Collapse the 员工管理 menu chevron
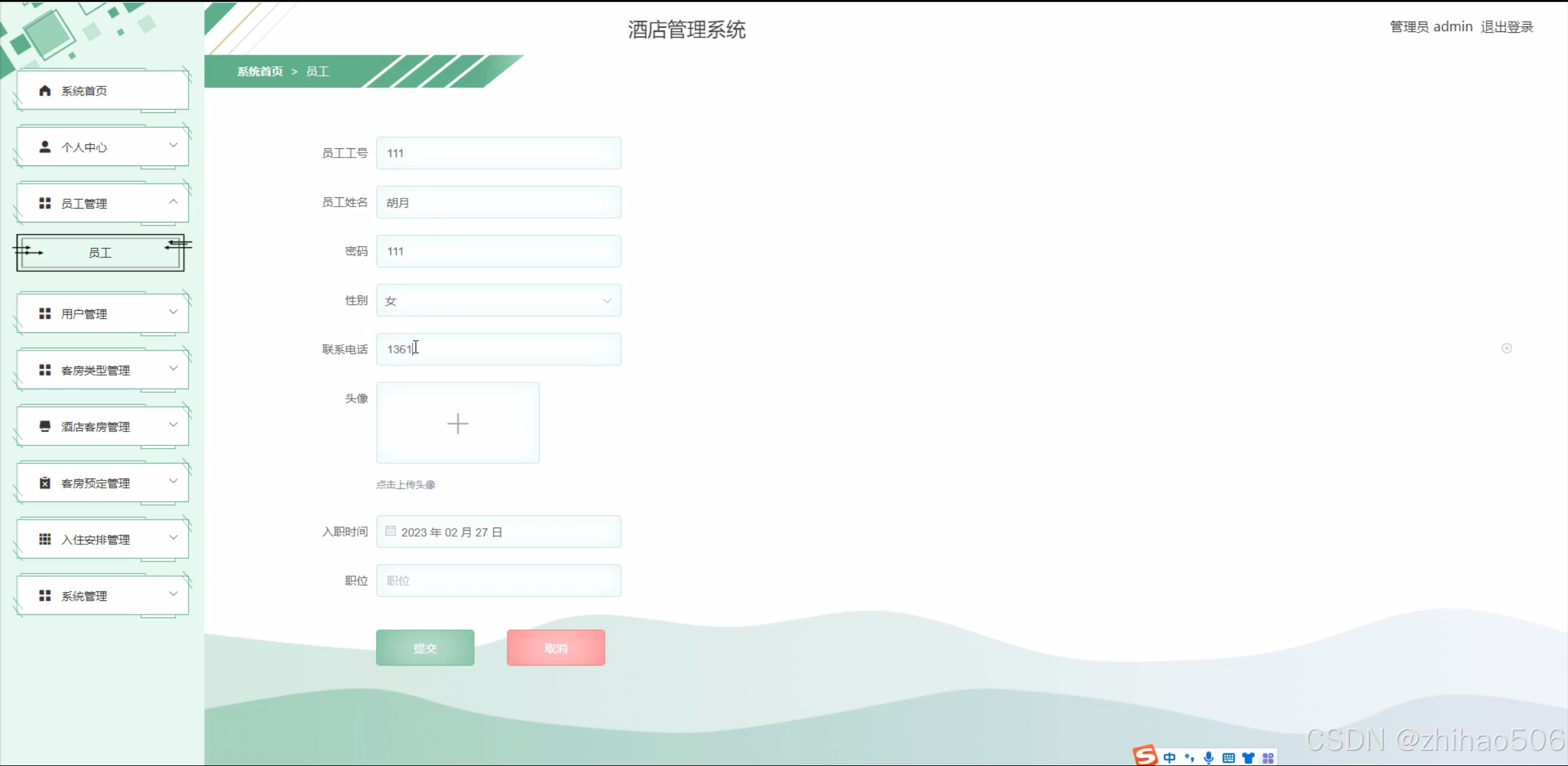 (x=173, y=202)
